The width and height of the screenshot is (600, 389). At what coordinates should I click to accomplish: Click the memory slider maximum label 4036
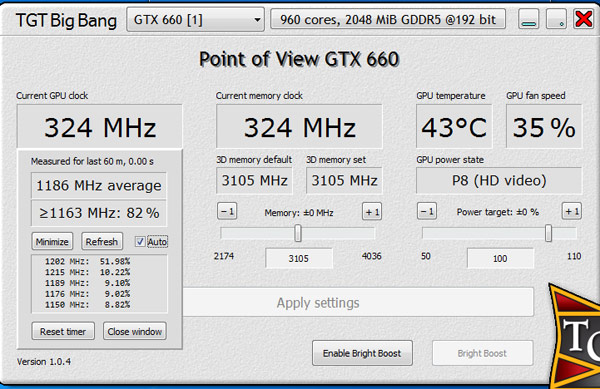tap(372, 256)
